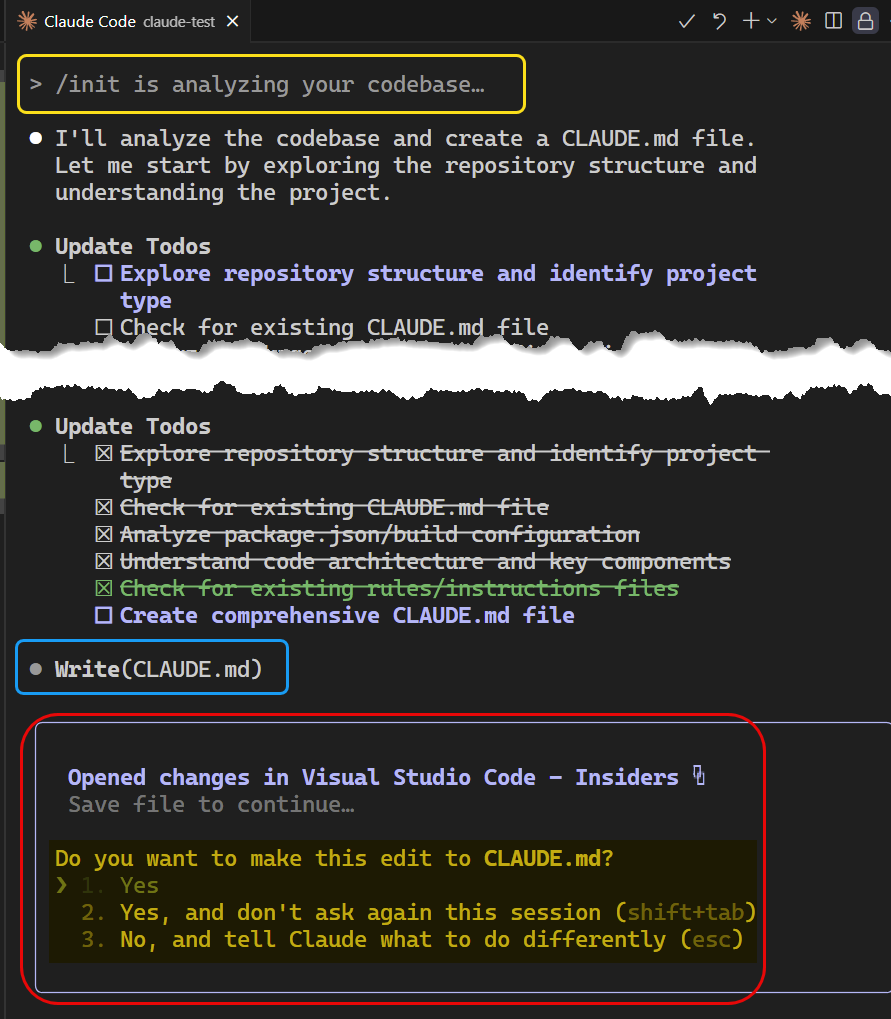Viewport: 891px width, 1019px height.
Task: Click the 'Save file to continue…' text
Action: point(211,805)
